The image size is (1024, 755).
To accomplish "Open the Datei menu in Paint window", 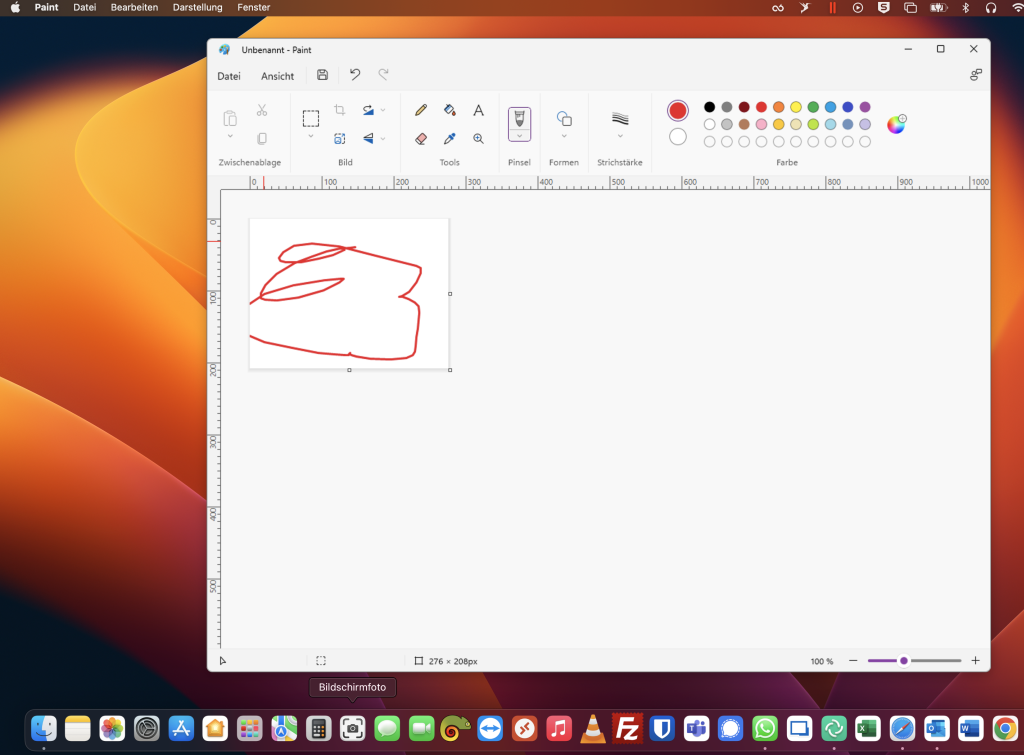I will pos(229,76).
